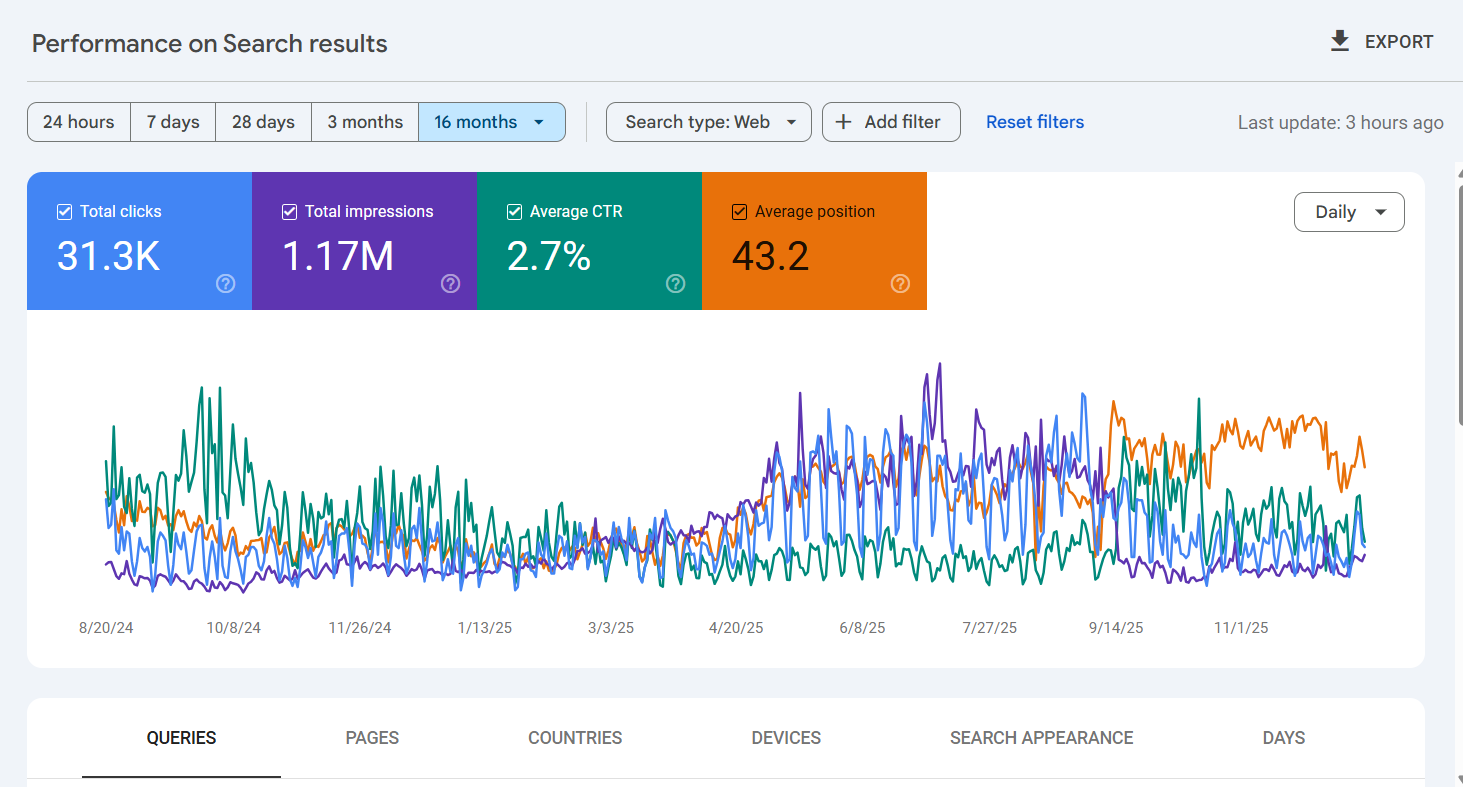
Task: Switch to the Pages tab
Action: tap(372, 737)
